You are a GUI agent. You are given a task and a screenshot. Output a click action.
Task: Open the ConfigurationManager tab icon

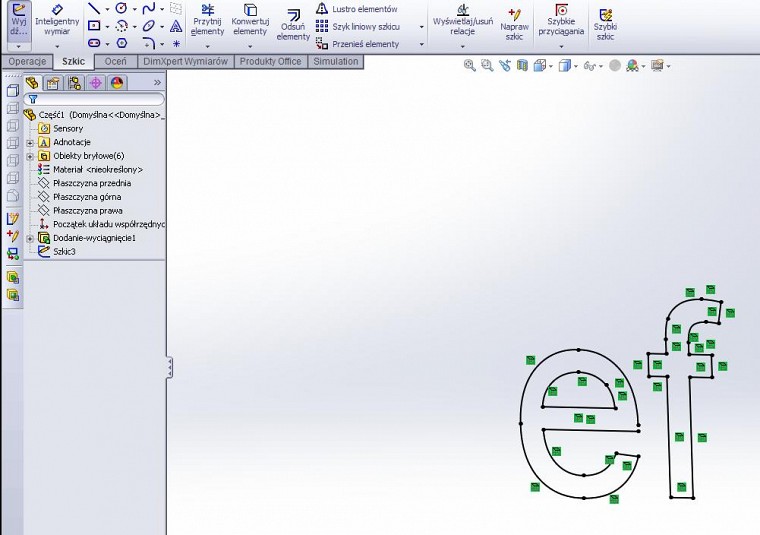coord(74,83)
